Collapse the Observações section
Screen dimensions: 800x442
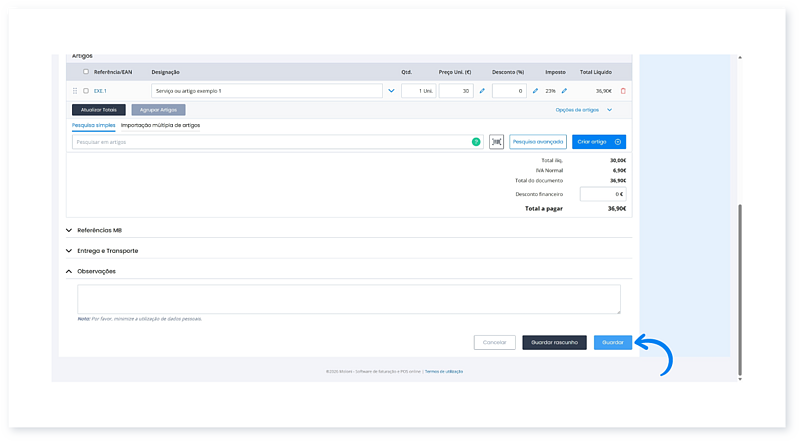point(69,271)
